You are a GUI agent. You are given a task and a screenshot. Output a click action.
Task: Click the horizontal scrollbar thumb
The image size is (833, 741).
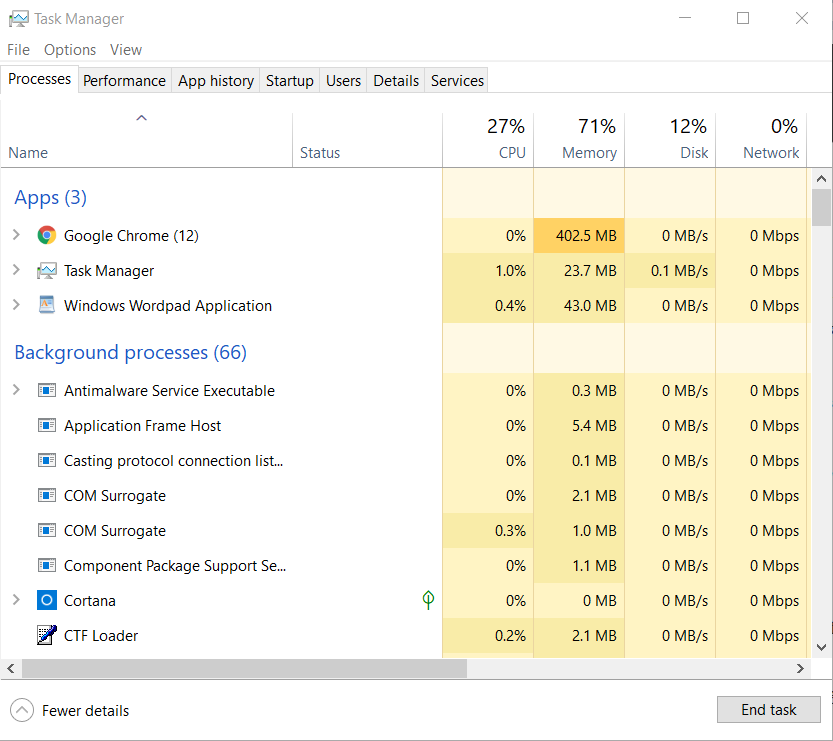tap(244, 668)
